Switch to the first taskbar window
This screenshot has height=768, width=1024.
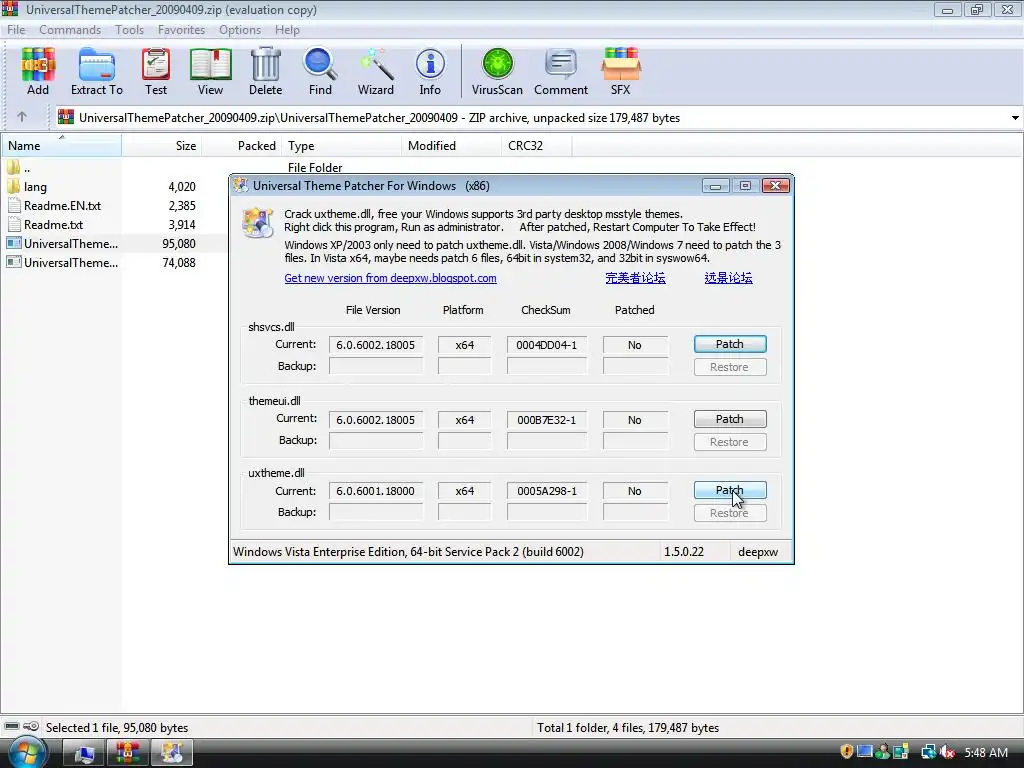(84, 754)
